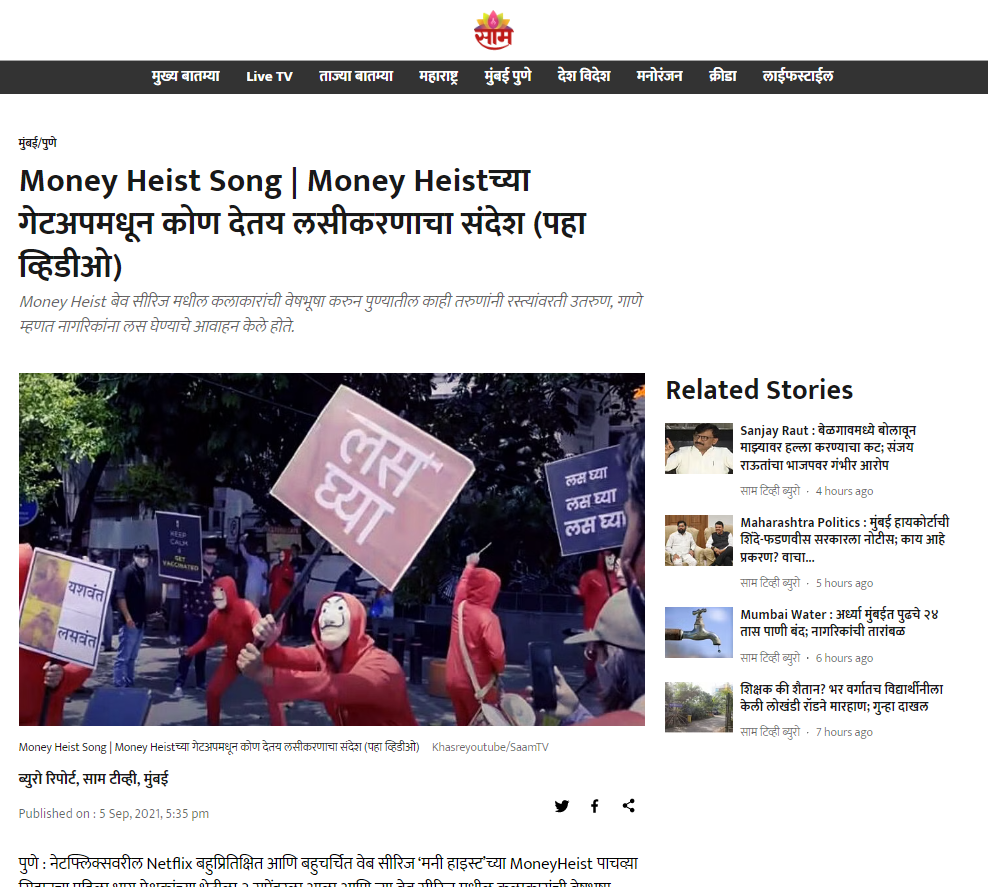The height and width of the screenshot is (887, 988).
Task: Click the Sanjay Raut story thumbnail
Action: [699, 449]
